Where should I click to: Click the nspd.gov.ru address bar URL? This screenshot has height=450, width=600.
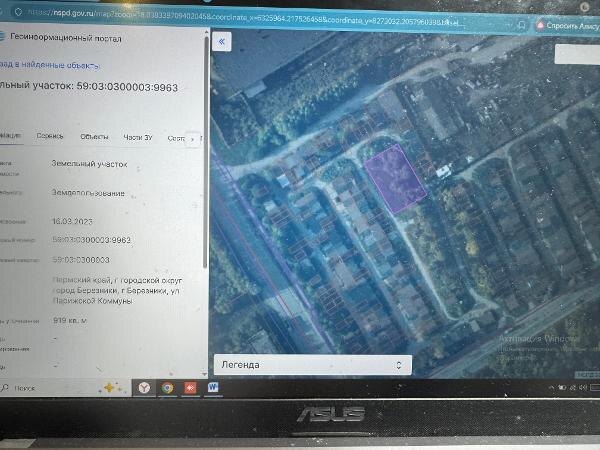click(245, 16)
